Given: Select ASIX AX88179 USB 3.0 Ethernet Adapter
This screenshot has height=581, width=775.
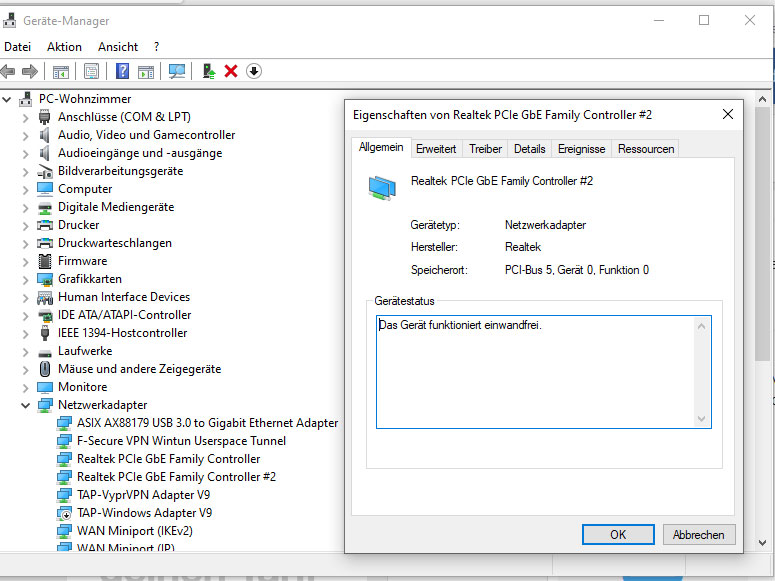Looking at the screenshot, I should (x=208, y=423).
